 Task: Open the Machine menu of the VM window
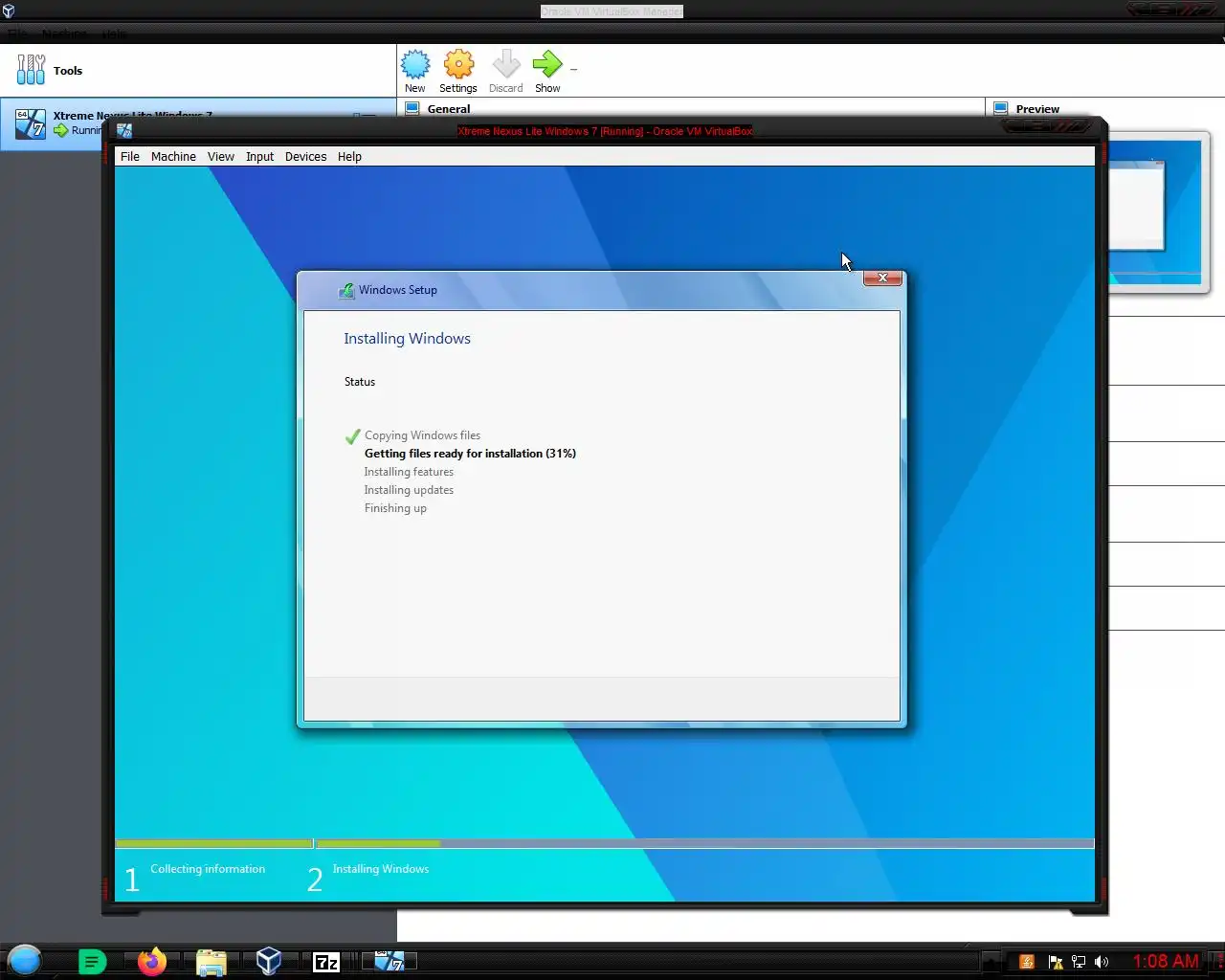click(x=173, y=156)
